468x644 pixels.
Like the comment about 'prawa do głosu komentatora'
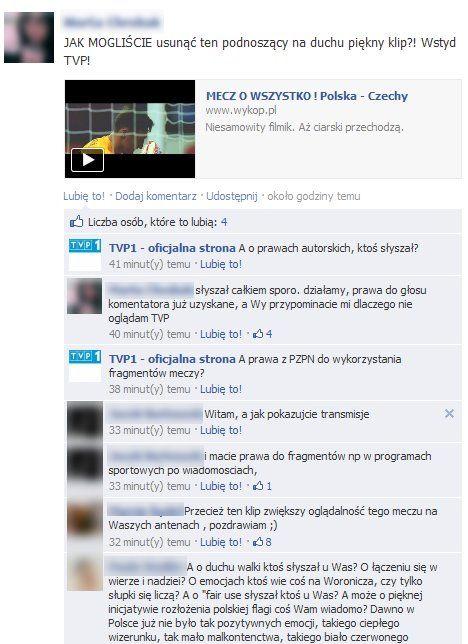tap(221, 334)
